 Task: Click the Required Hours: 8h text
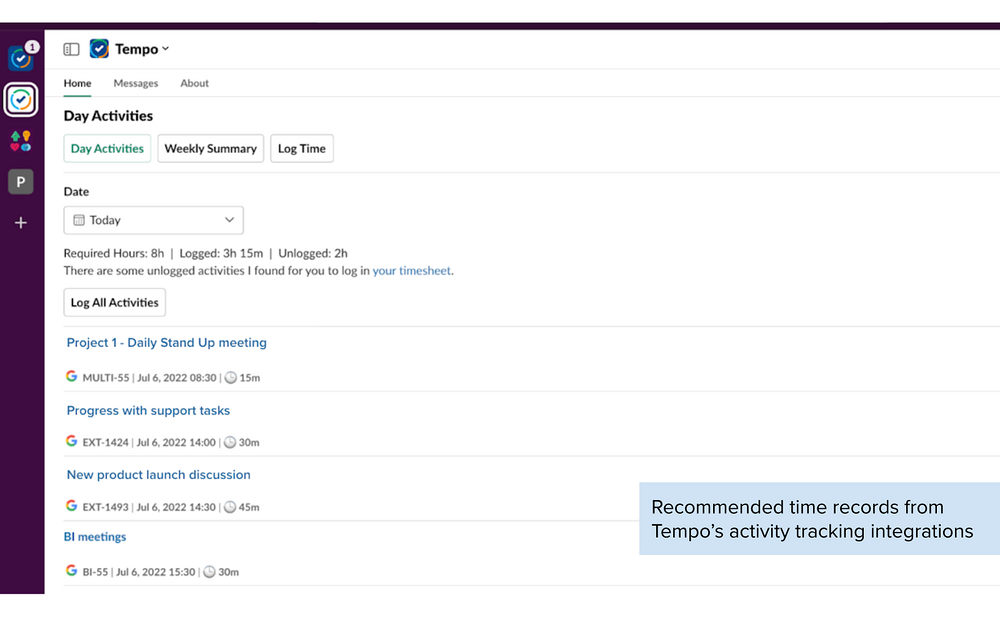(x=114, y=253)
